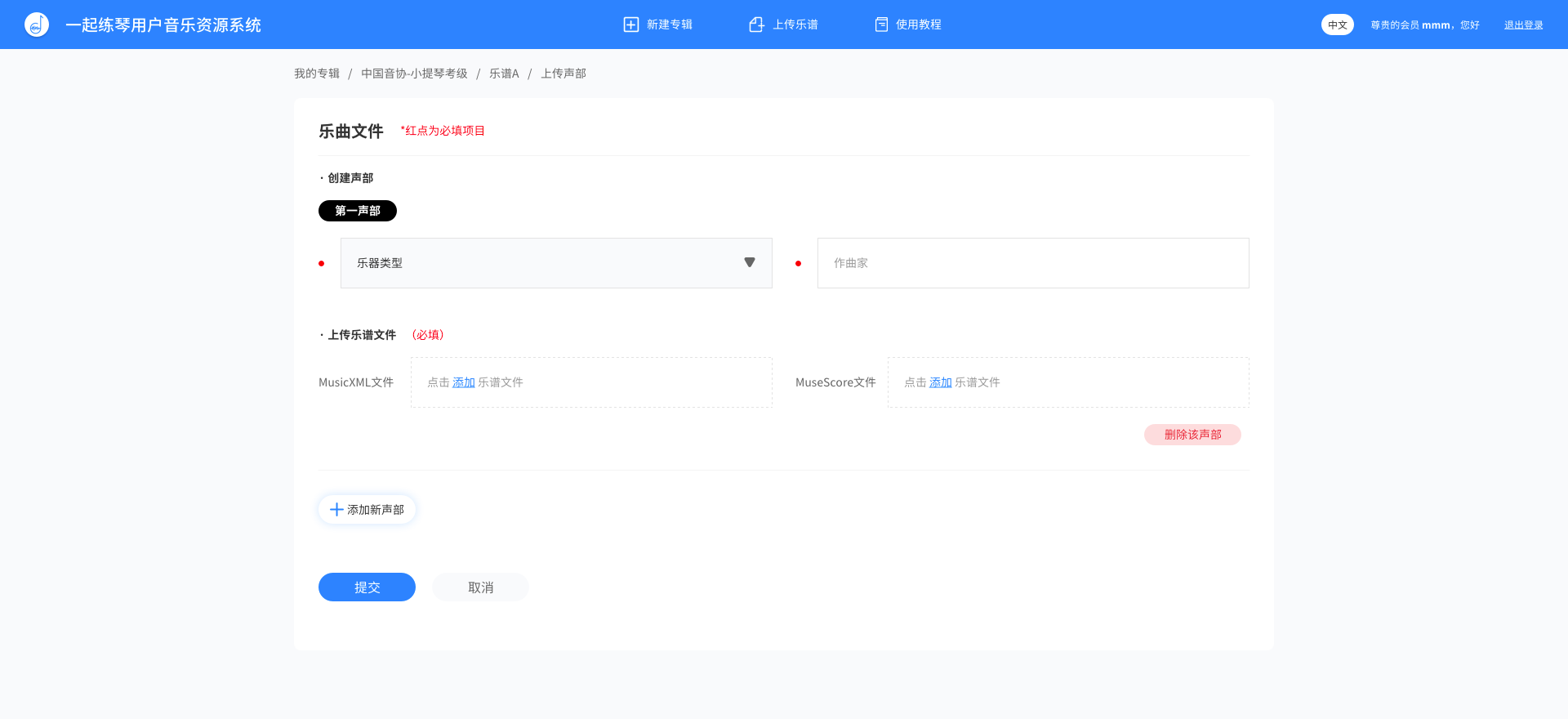Switch language with the 中文 button
This screenshot has height=719, width=1568.
tap(1338, 25)
